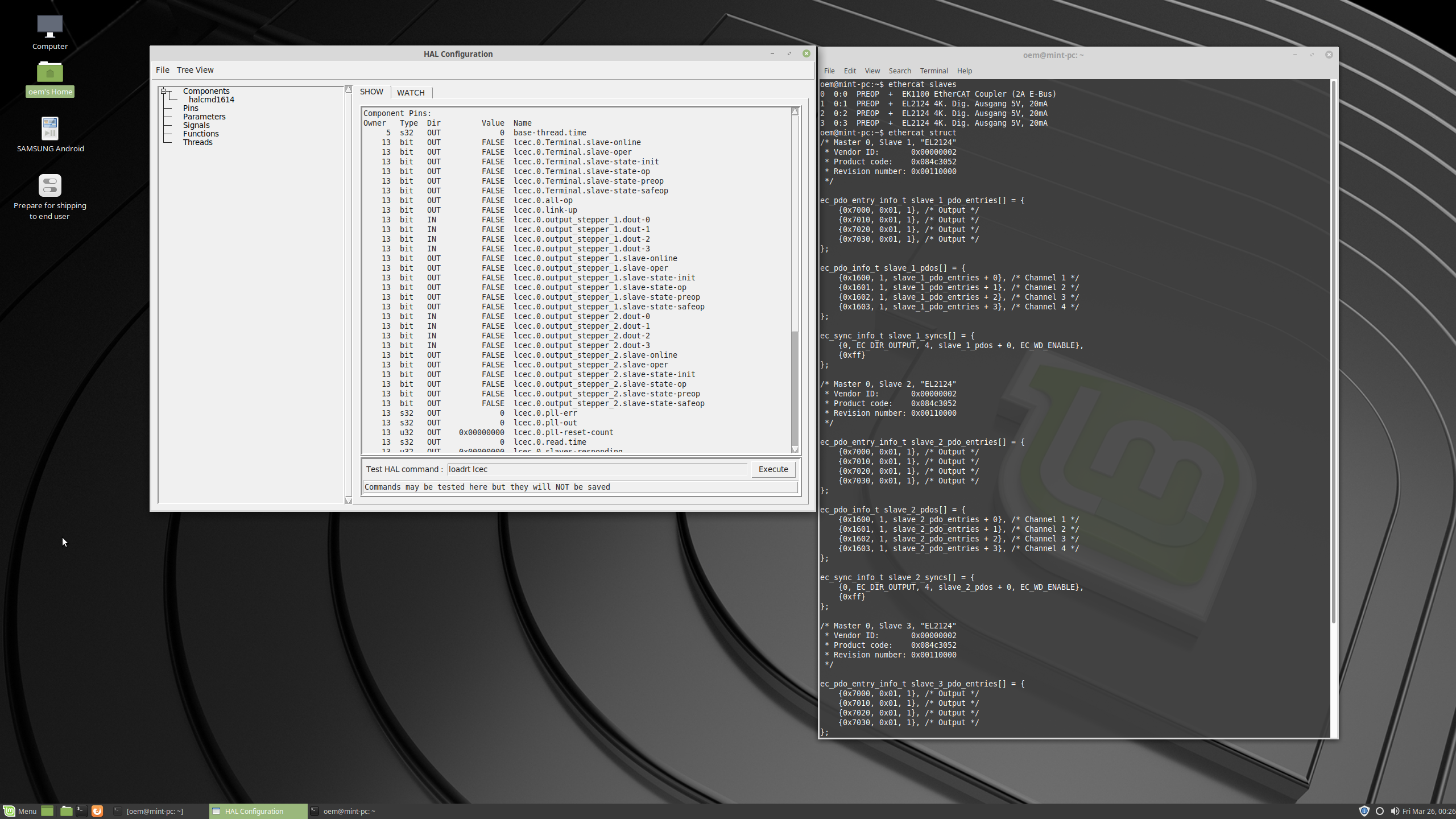Open Edit menu in terminal window
Image resolution: width=1456 pixels, height=819 pixels.
click(x=850, y=71)
